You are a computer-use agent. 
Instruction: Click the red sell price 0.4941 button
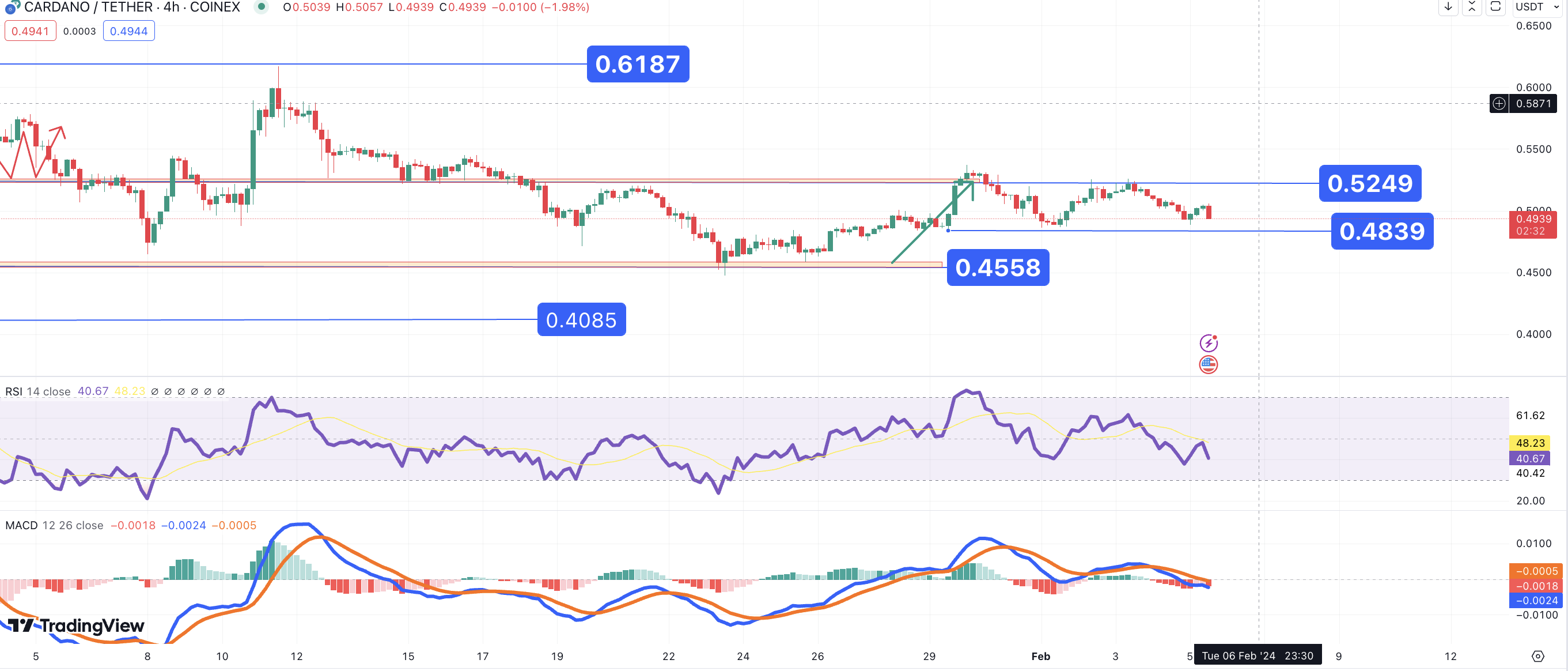point(30,31)
